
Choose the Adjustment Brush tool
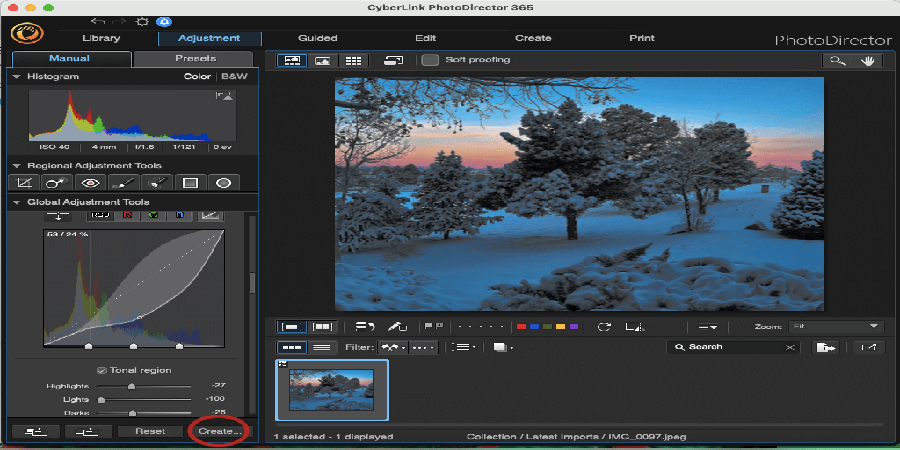coord(124,183)
